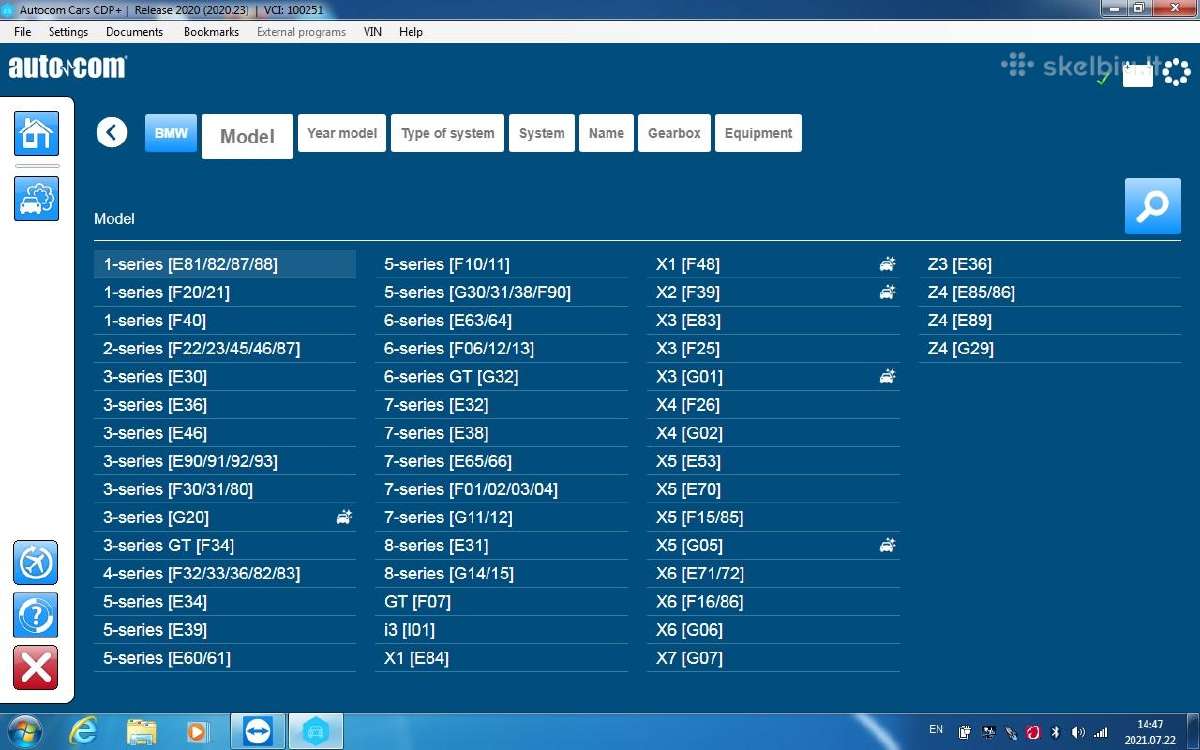
Task: Switch to TeamViewer in the taskbar
Action: [x=257, y=731]
